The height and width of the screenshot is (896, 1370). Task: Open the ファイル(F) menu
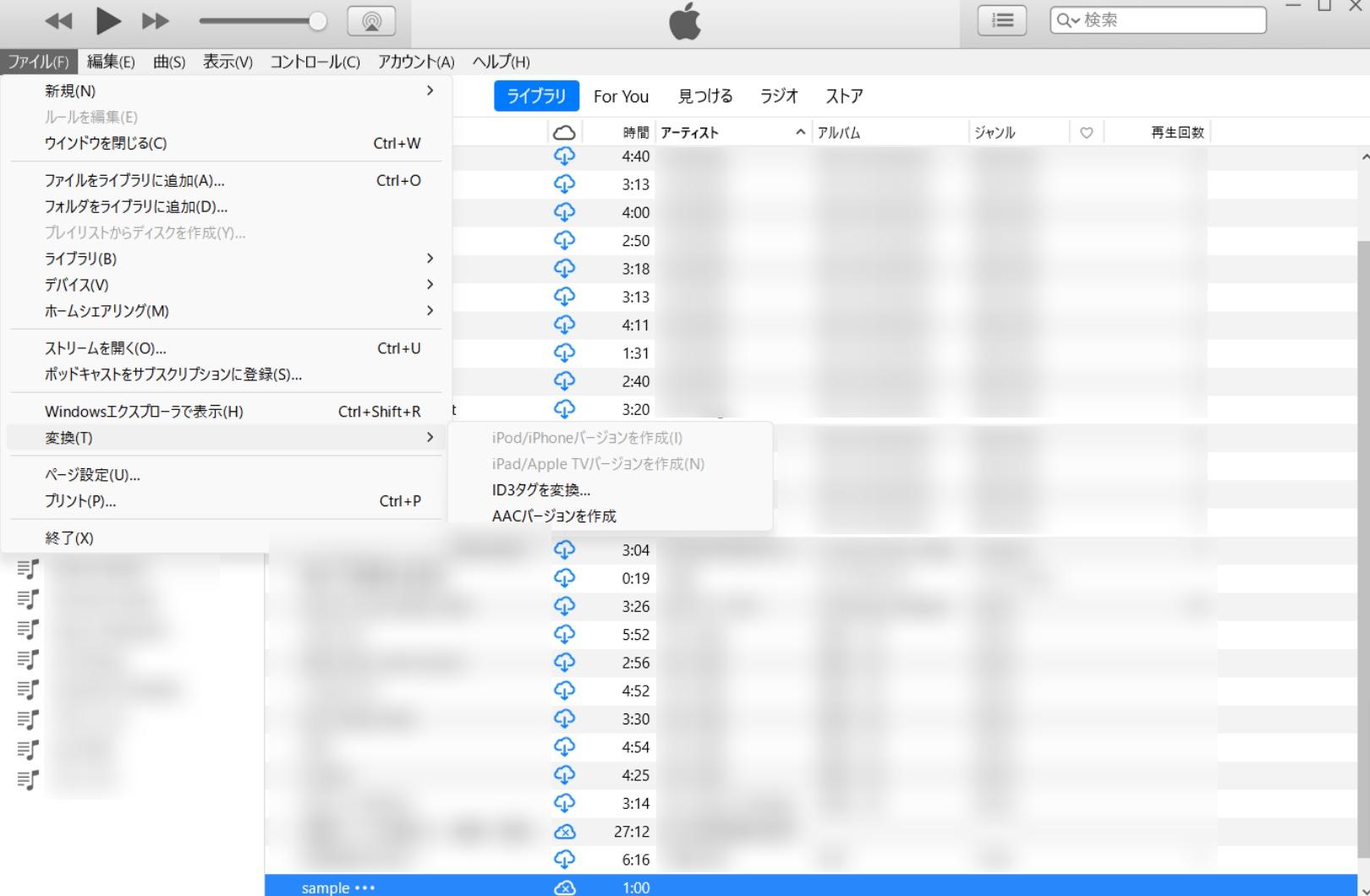point(39,62)
